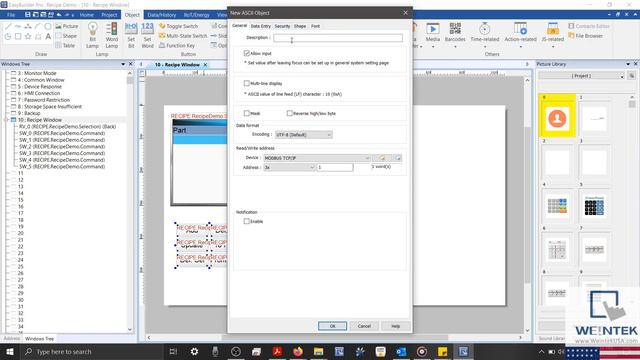This screenshot has width=640, height=360.
Task: Select the Word Lamp object tool
Action: 111,35
